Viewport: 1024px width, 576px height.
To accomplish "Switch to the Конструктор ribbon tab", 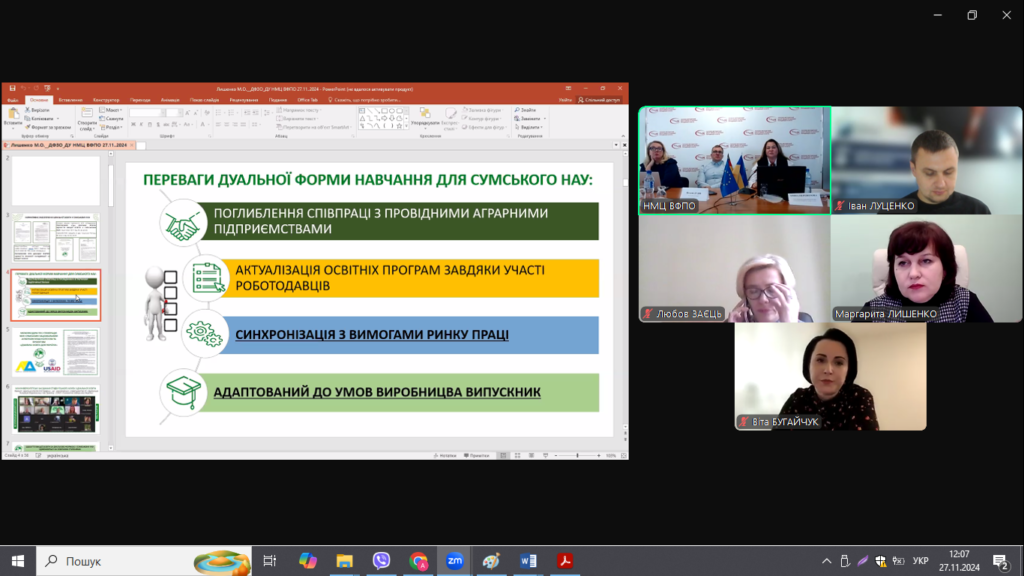I will (106, 100).
